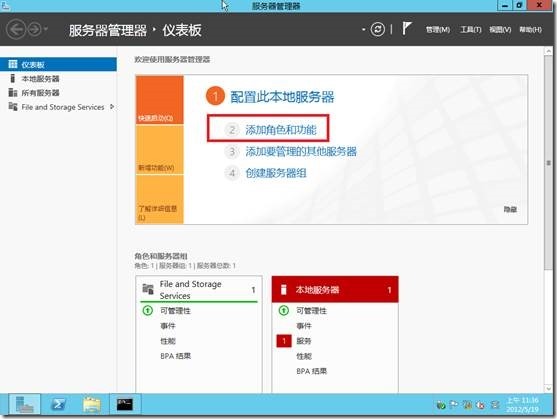The height and width of the screenshot is (419, 557).
Task: Click 隐藏 to hide welcome panel
Action: [510, 209]
